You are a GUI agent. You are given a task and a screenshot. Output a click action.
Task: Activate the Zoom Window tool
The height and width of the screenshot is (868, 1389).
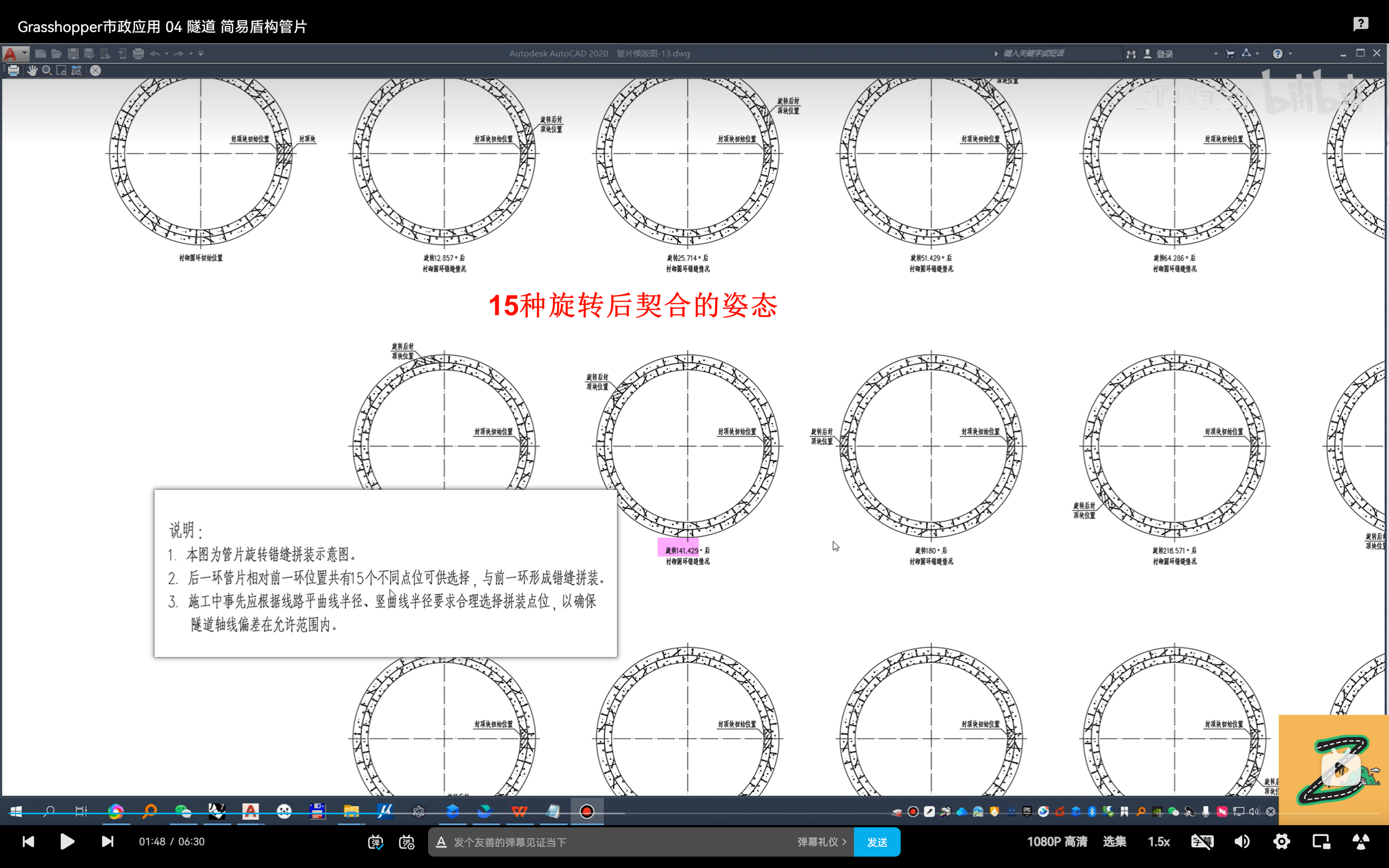click(61, 71)
